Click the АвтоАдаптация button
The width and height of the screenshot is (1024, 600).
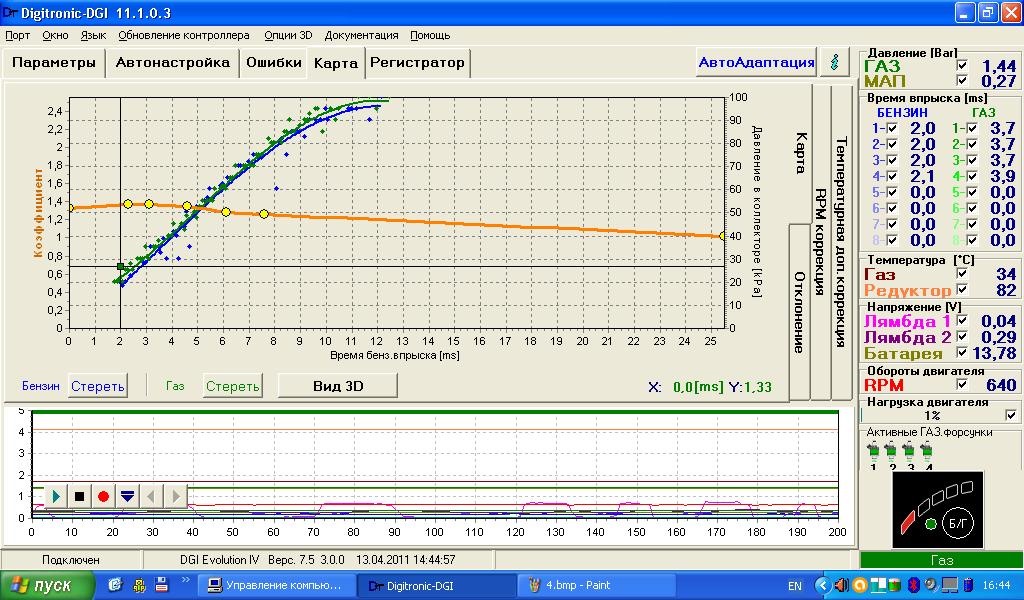point(756,63)
